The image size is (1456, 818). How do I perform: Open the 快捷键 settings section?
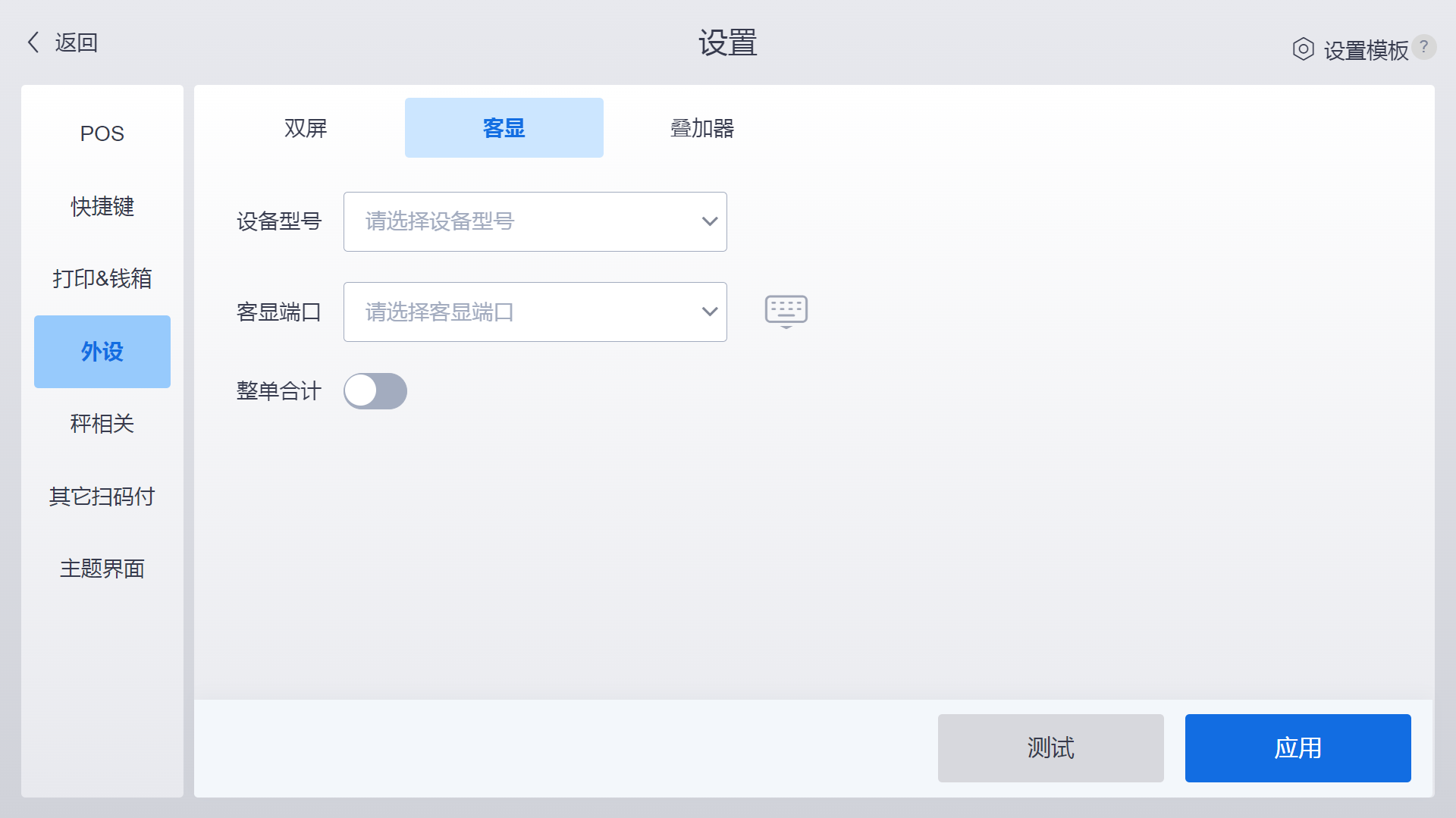pyautogui.click(x=102, y=206)
